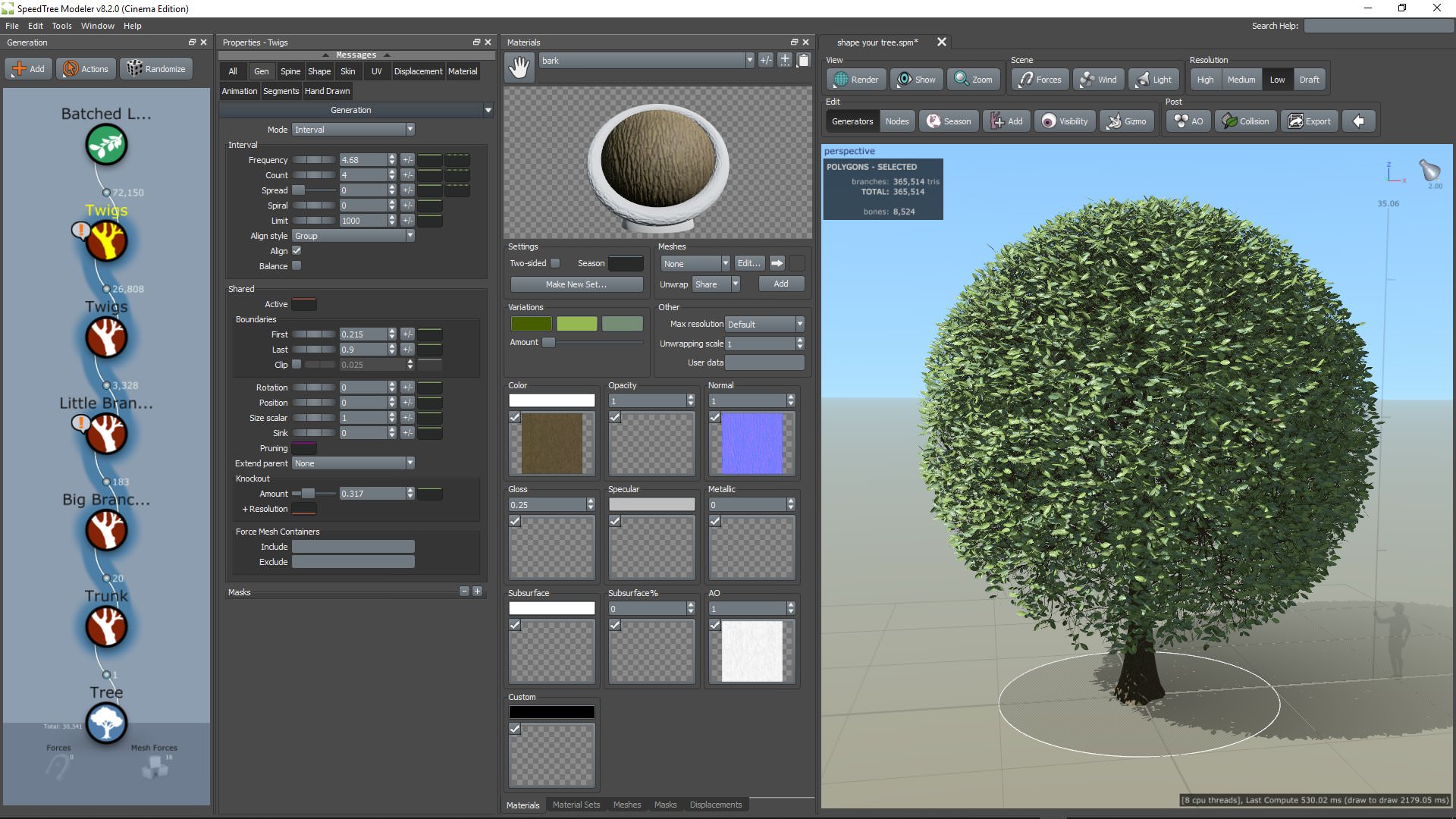Select the Displacement tab
Viewport: 1456px width, 819px height.
coord(417,71)
